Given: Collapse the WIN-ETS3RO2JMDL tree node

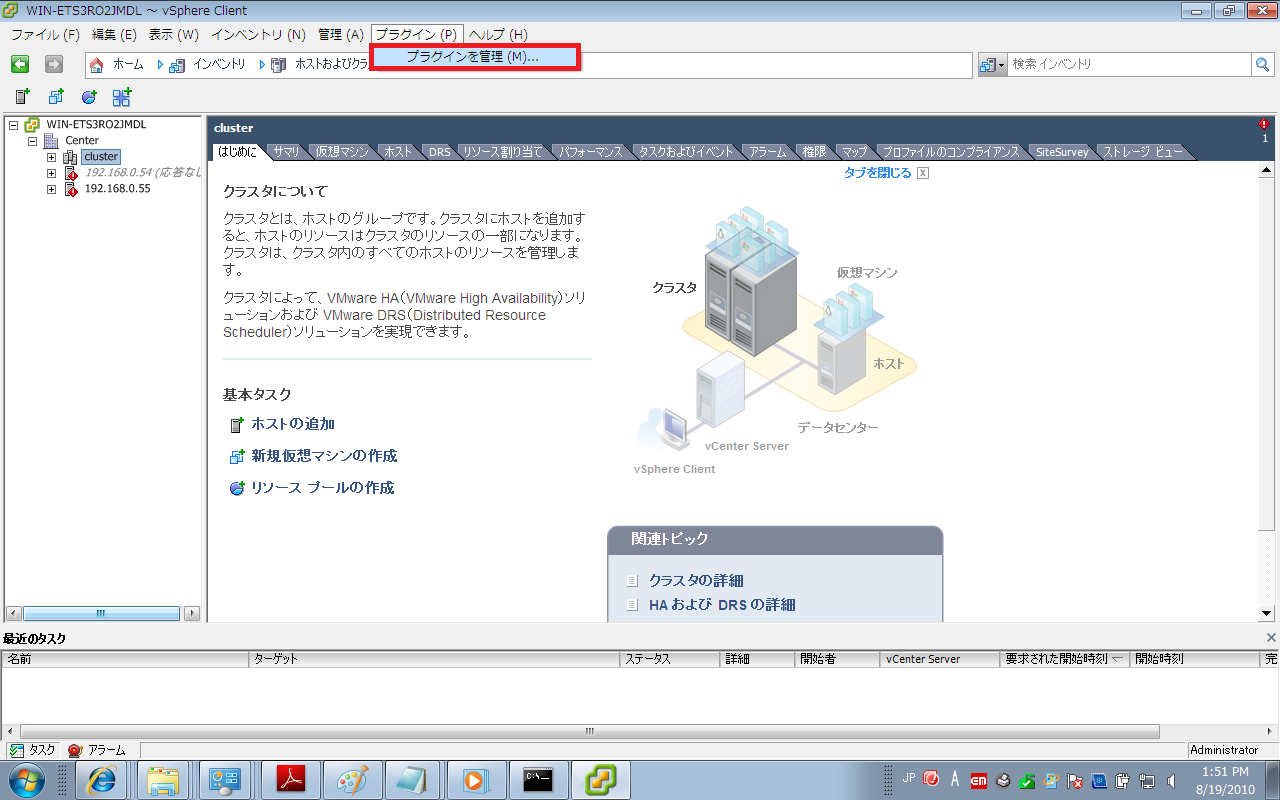Looking at the screenshot, I should tap(14, 125).
